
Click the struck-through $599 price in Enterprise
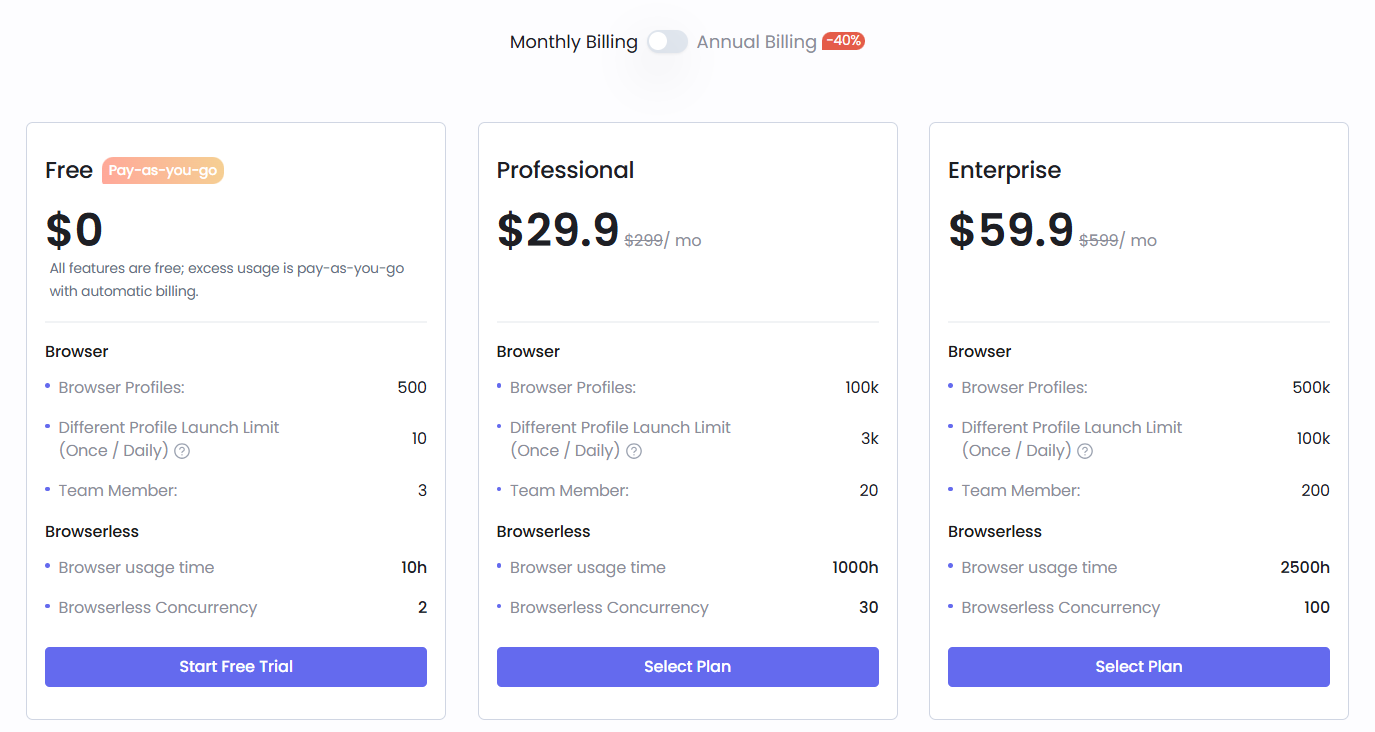(1099, 240)
